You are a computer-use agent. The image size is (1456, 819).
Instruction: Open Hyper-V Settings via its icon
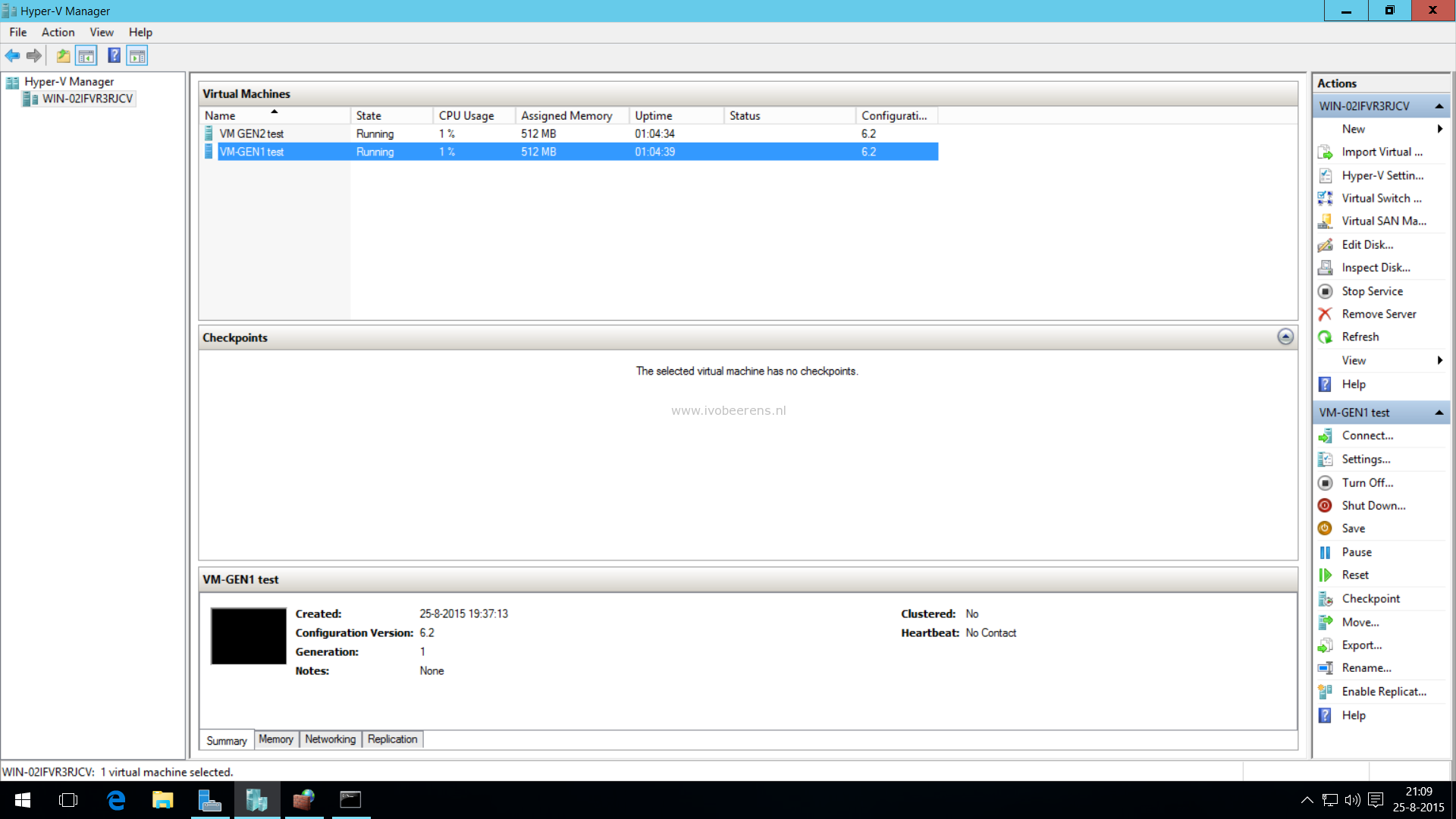1325,175
